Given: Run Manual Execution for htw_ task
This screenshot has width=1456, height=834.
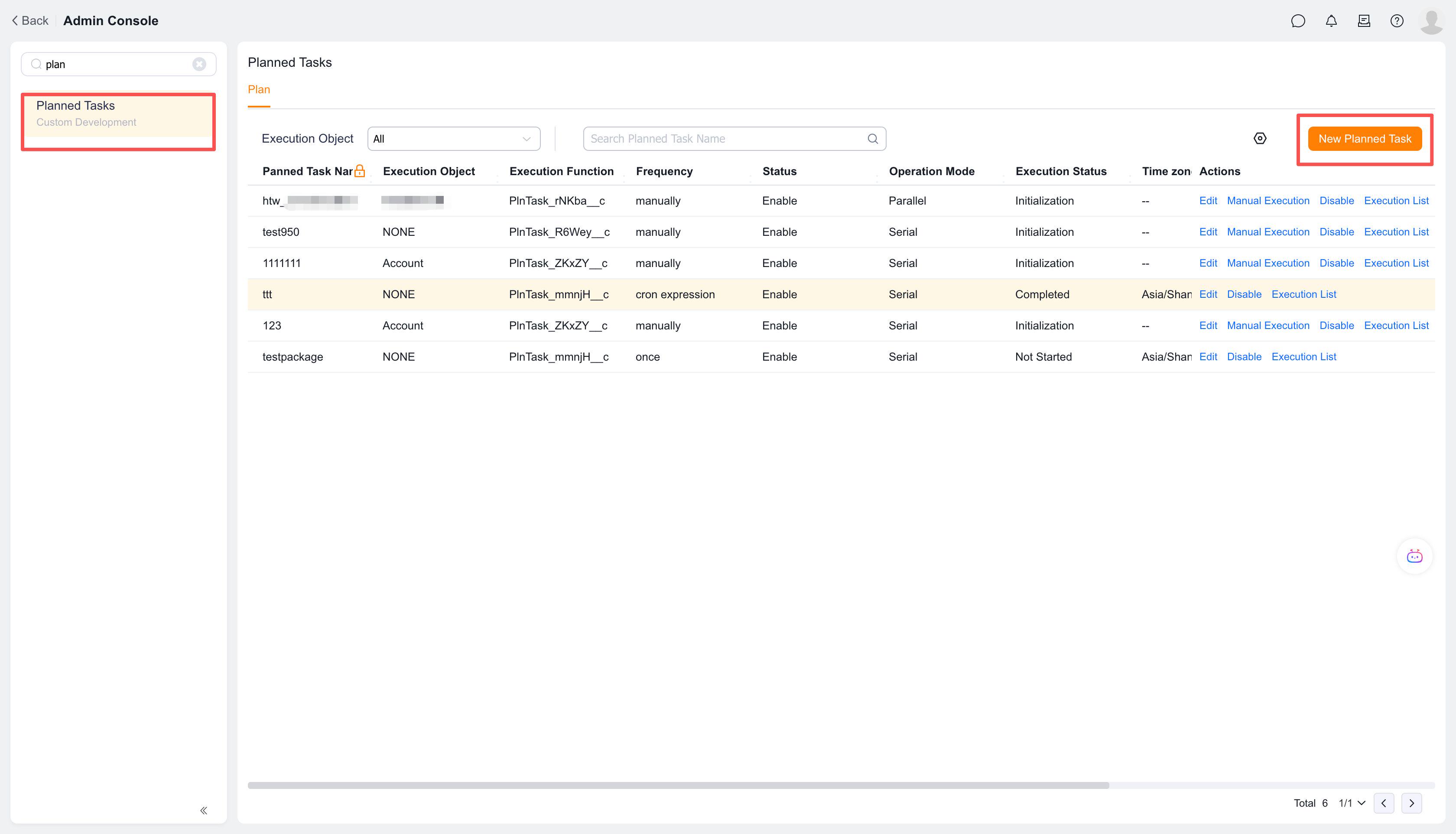Looking at the screenshot, I should point(1268,200).
